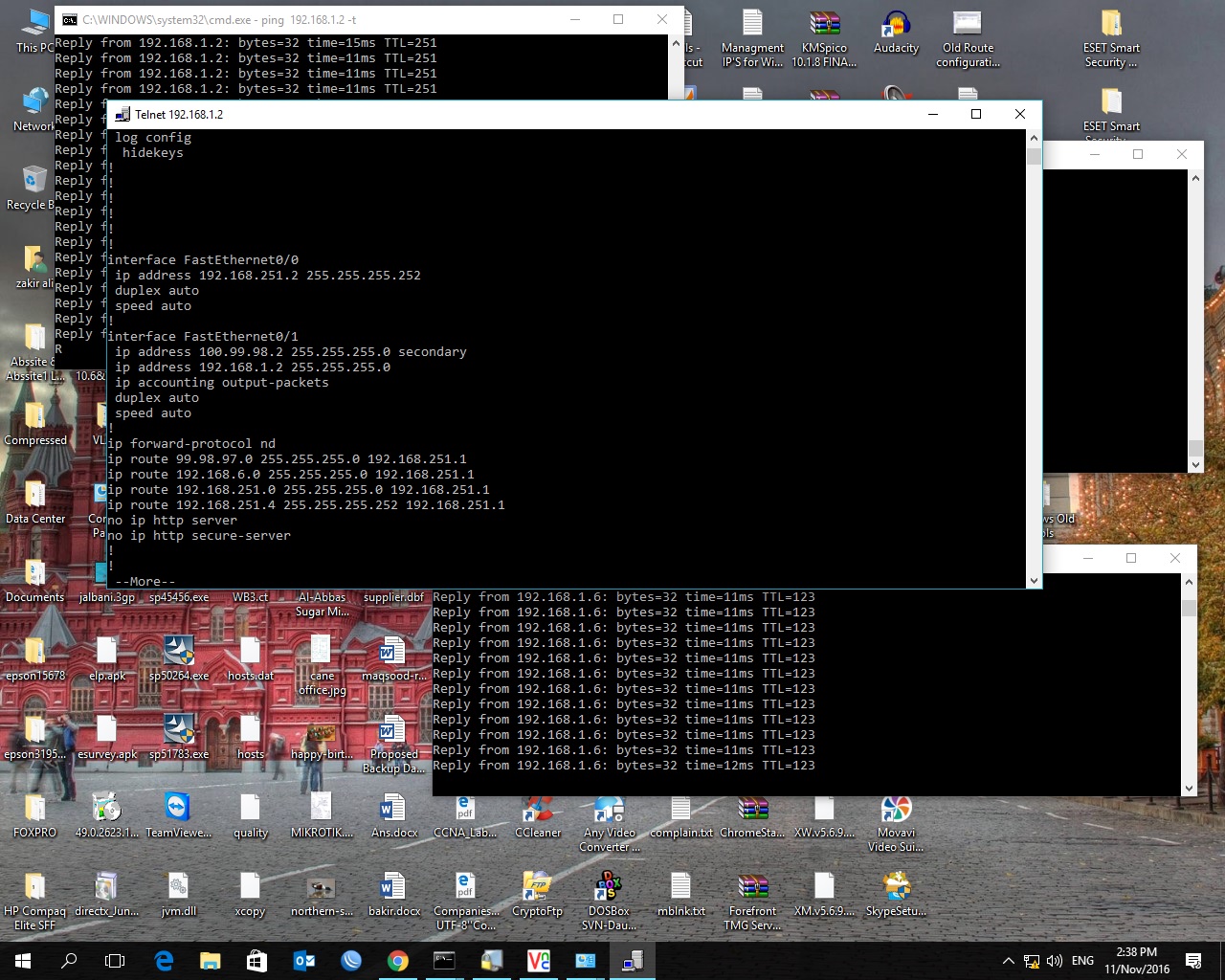This screenshot has width=1225, height=980.
Task: Select the Movavi Video Suite shortcut
Action: (896, 823)
